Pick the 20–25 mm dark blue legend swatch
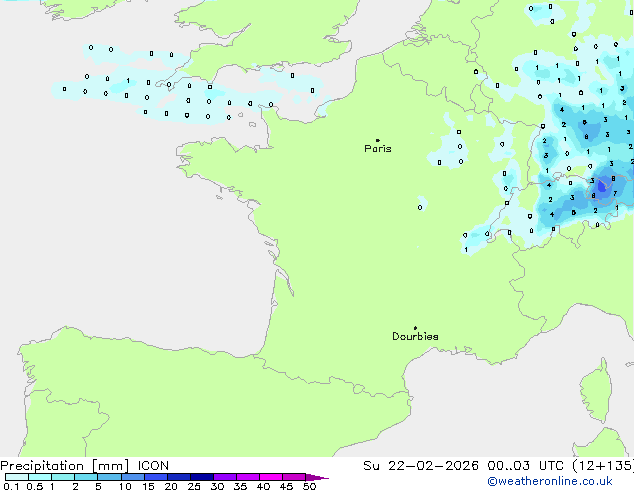The image size is (634, 490). click(x=179, y=477)
